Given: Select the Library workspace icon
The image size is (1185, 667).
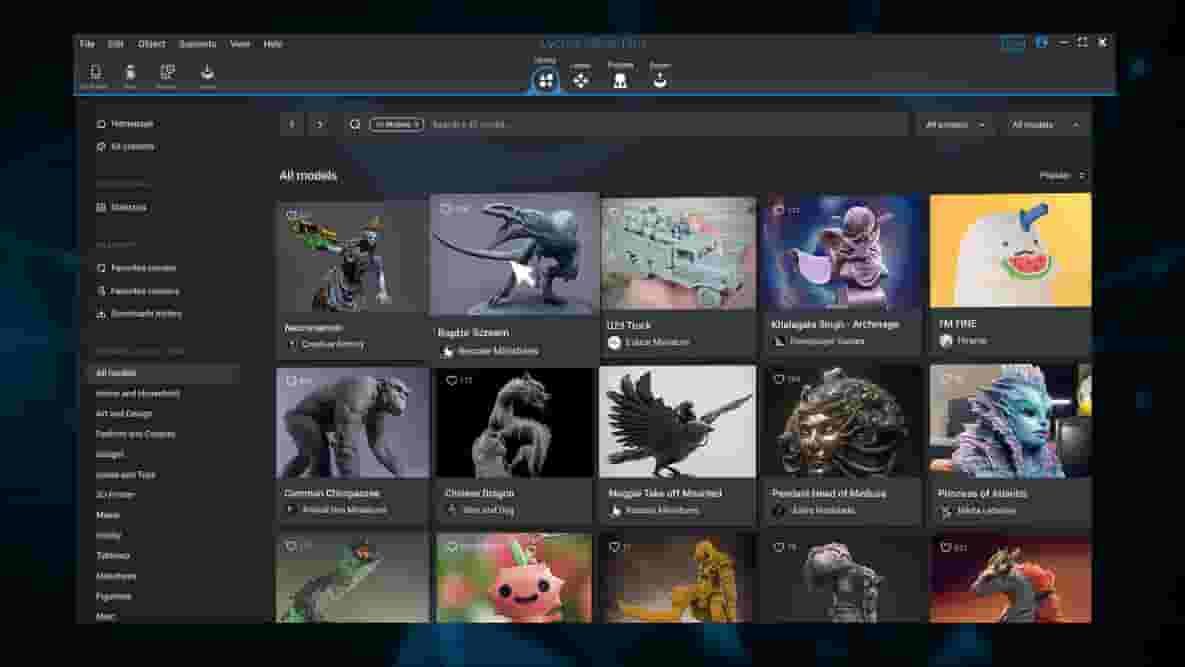Looking at the screenshot, I should click(545, 79).
